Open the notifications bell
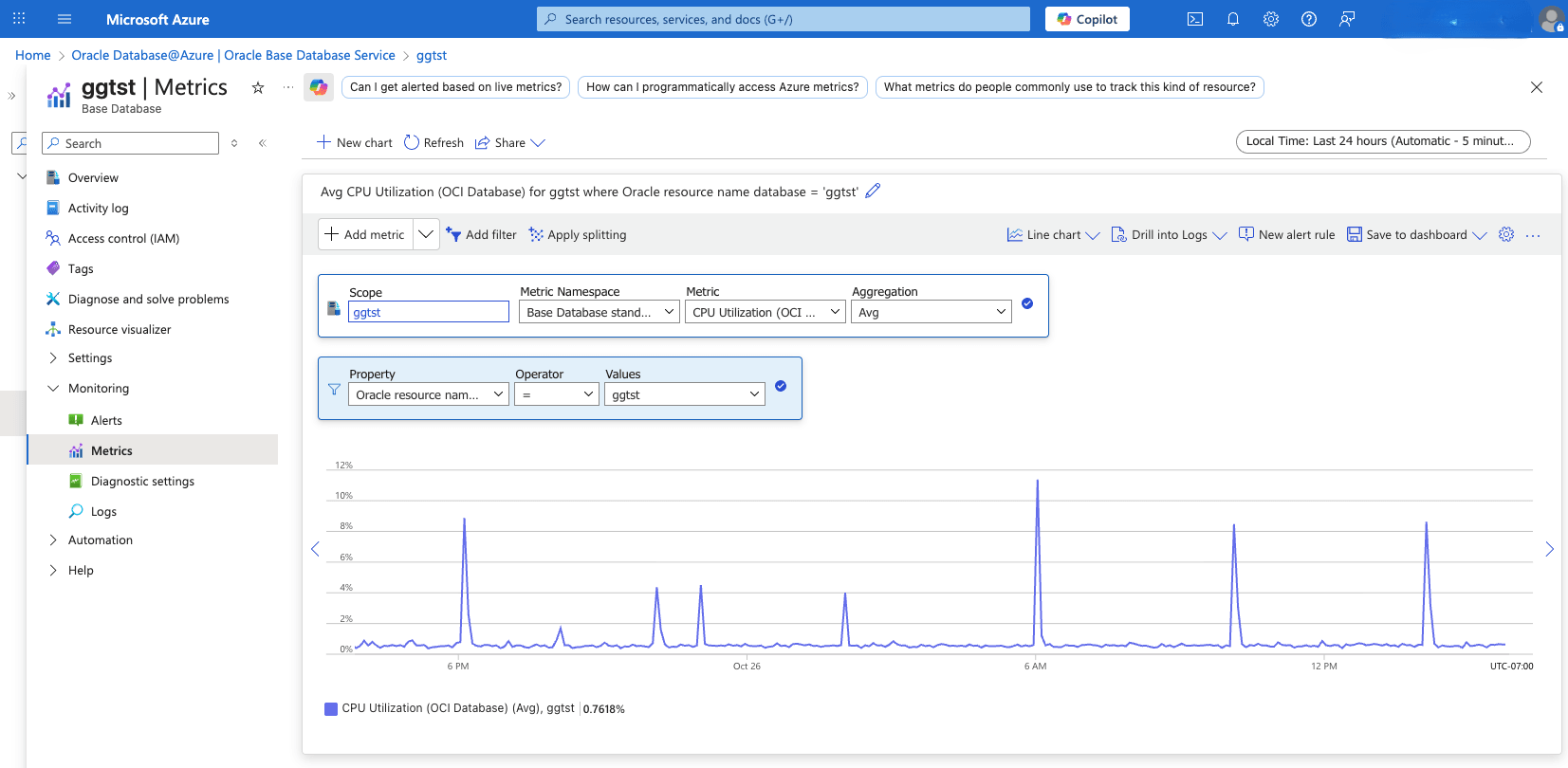 point(1233,19)
